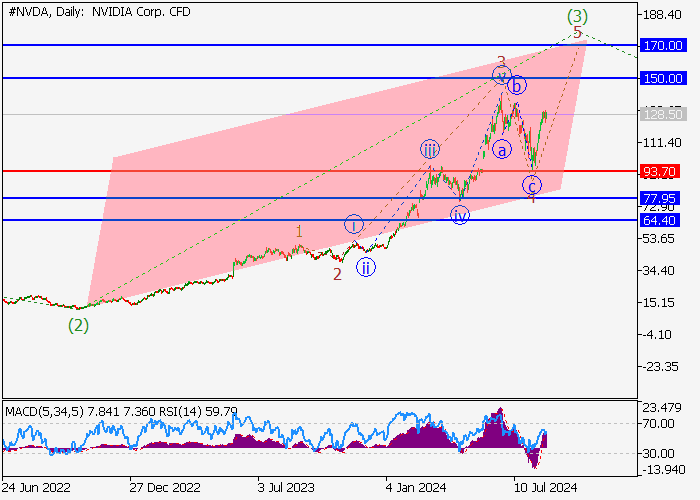The height and width of the screenshot is (500, 700).
Task: Click the orange wave 1 label
Action: click(x=299, y=231)
